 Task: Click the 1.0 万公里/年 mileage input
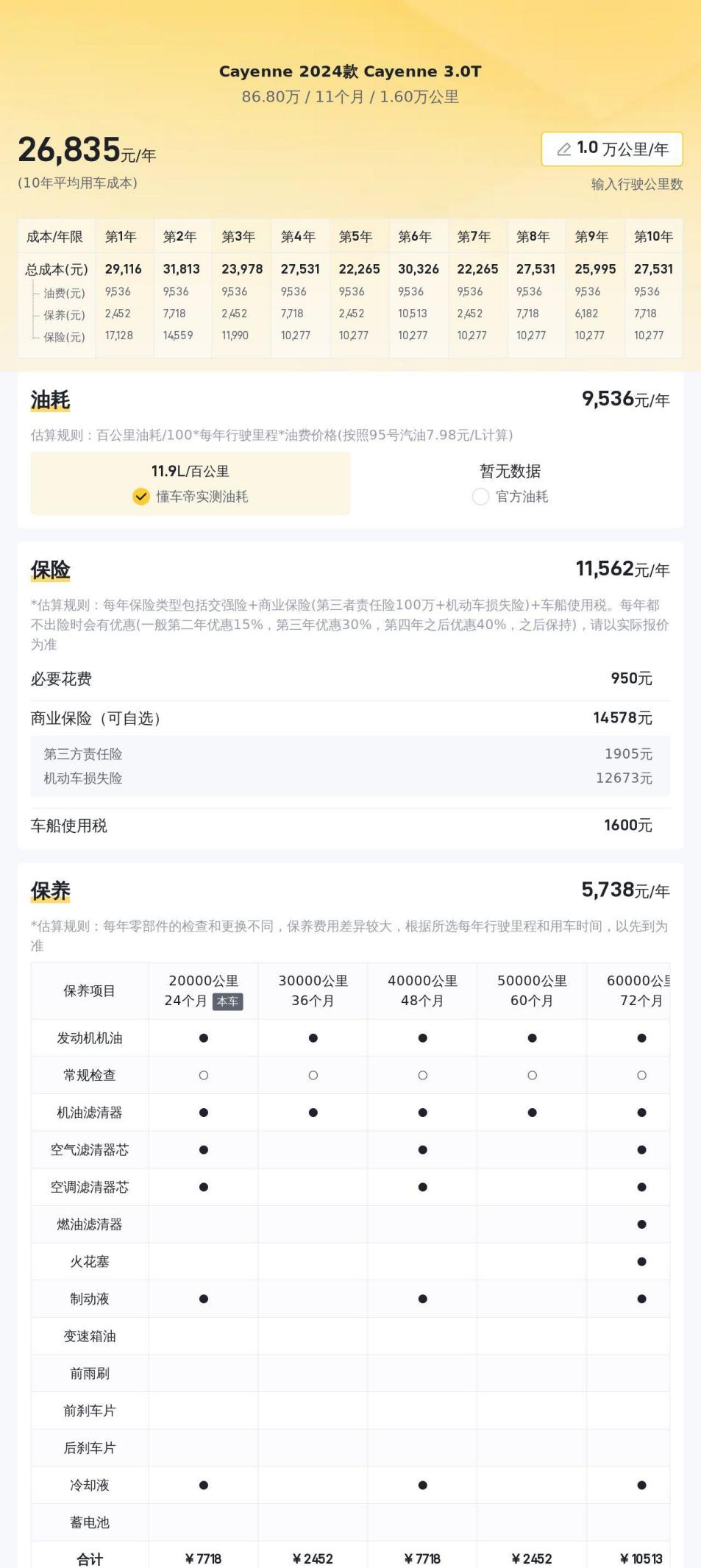tap(612, 149)
